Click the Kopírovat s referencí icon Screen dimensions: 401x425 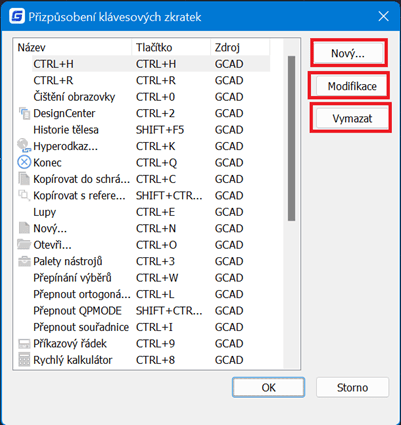click(24, 195)
